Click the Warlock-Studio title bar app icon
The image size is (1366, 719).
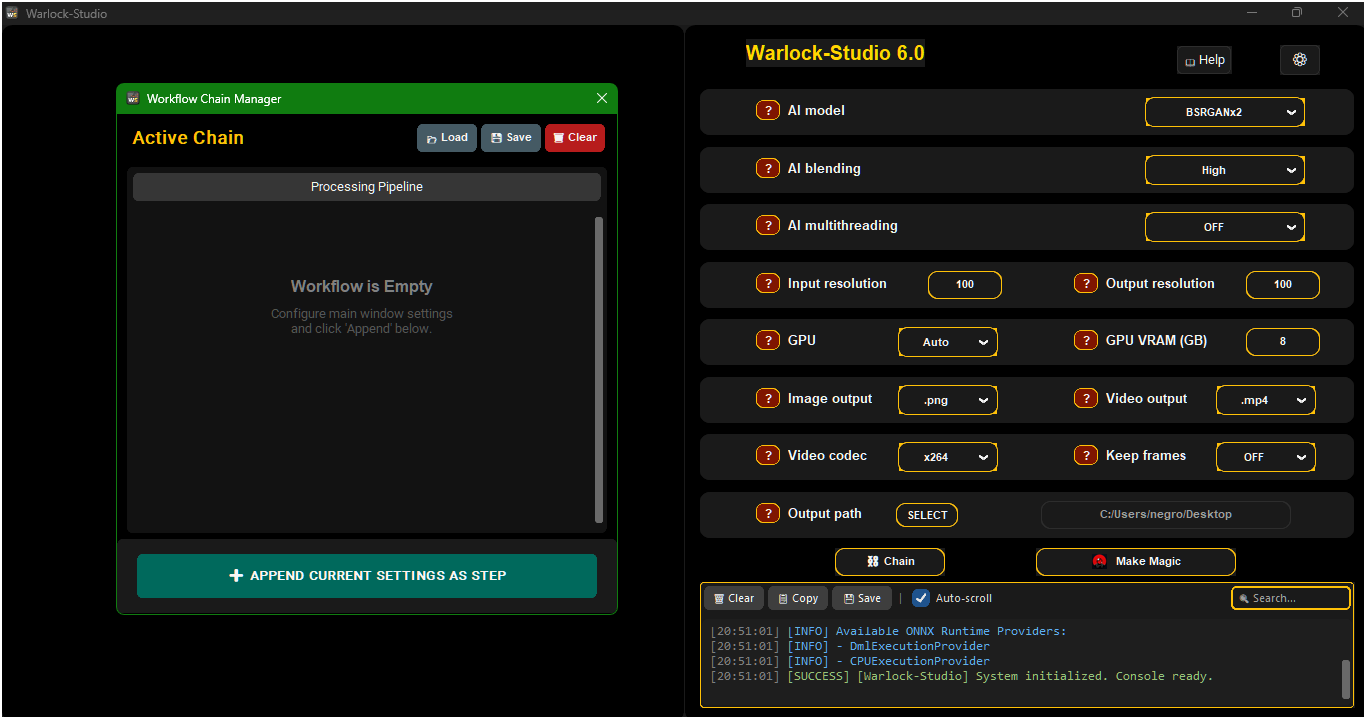coord(12,13)
